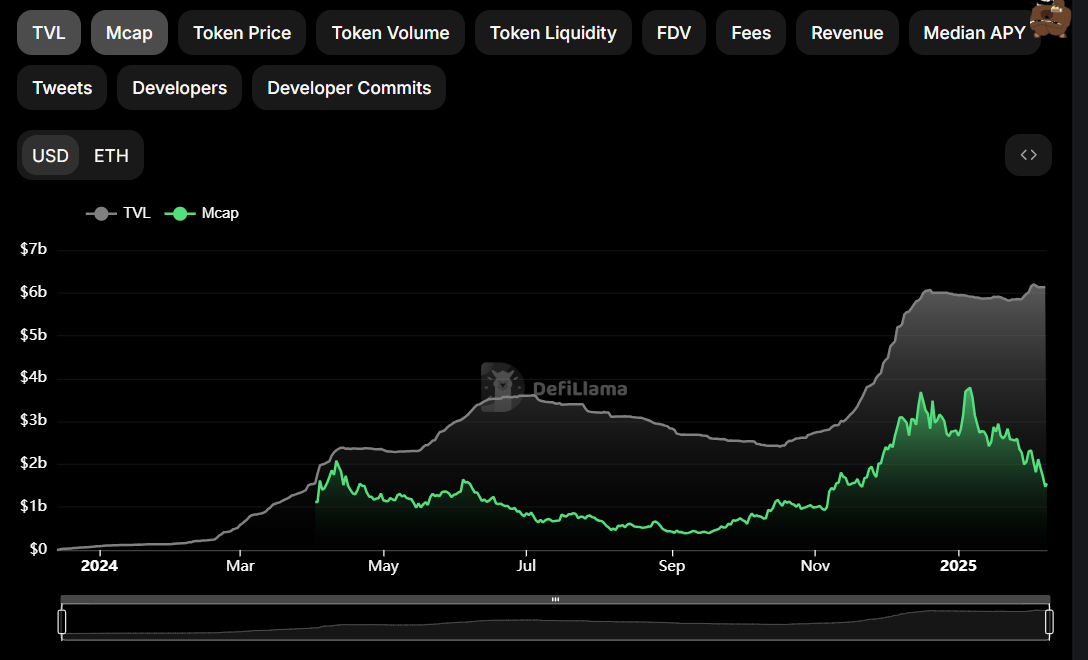
Task: Toggle the TVL metric chip
Action: click(49, 33)
